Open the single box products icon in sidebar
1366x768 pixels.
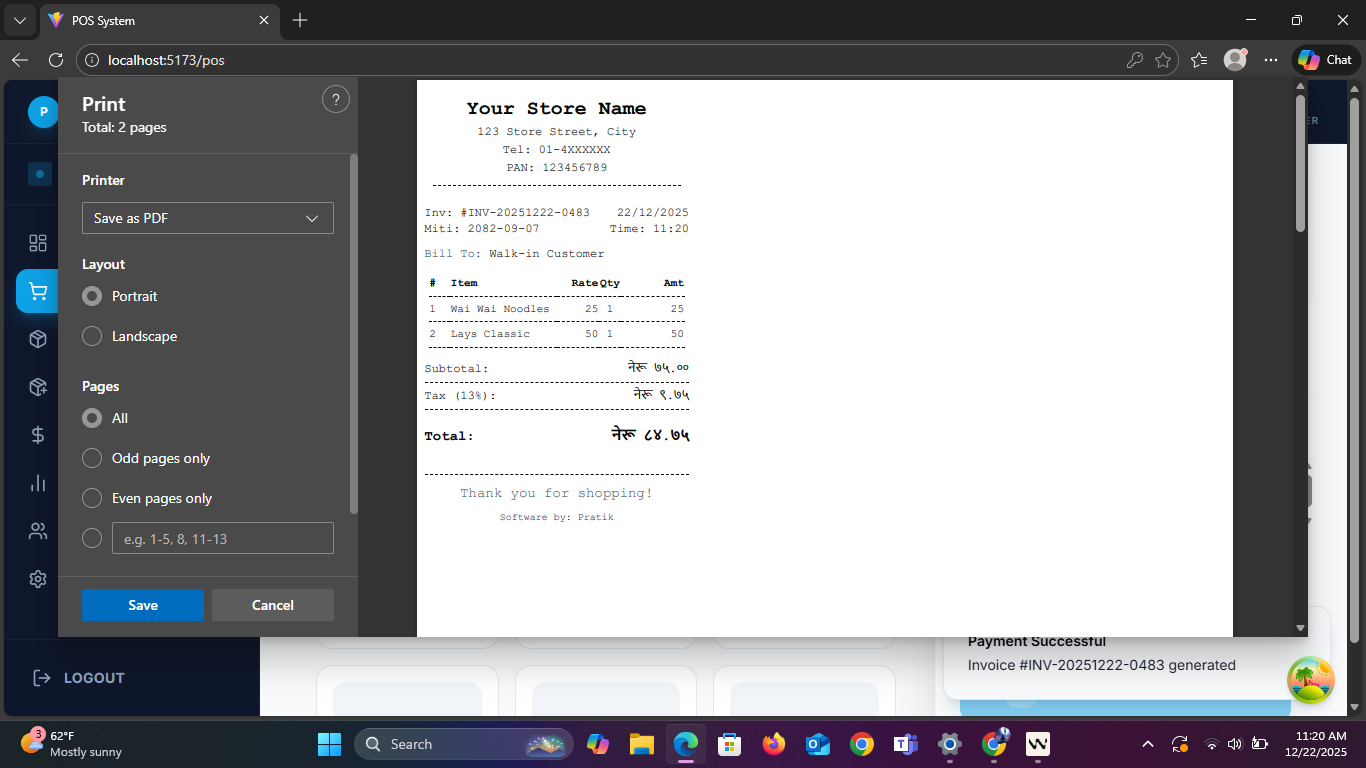click(x=38, y=339)
